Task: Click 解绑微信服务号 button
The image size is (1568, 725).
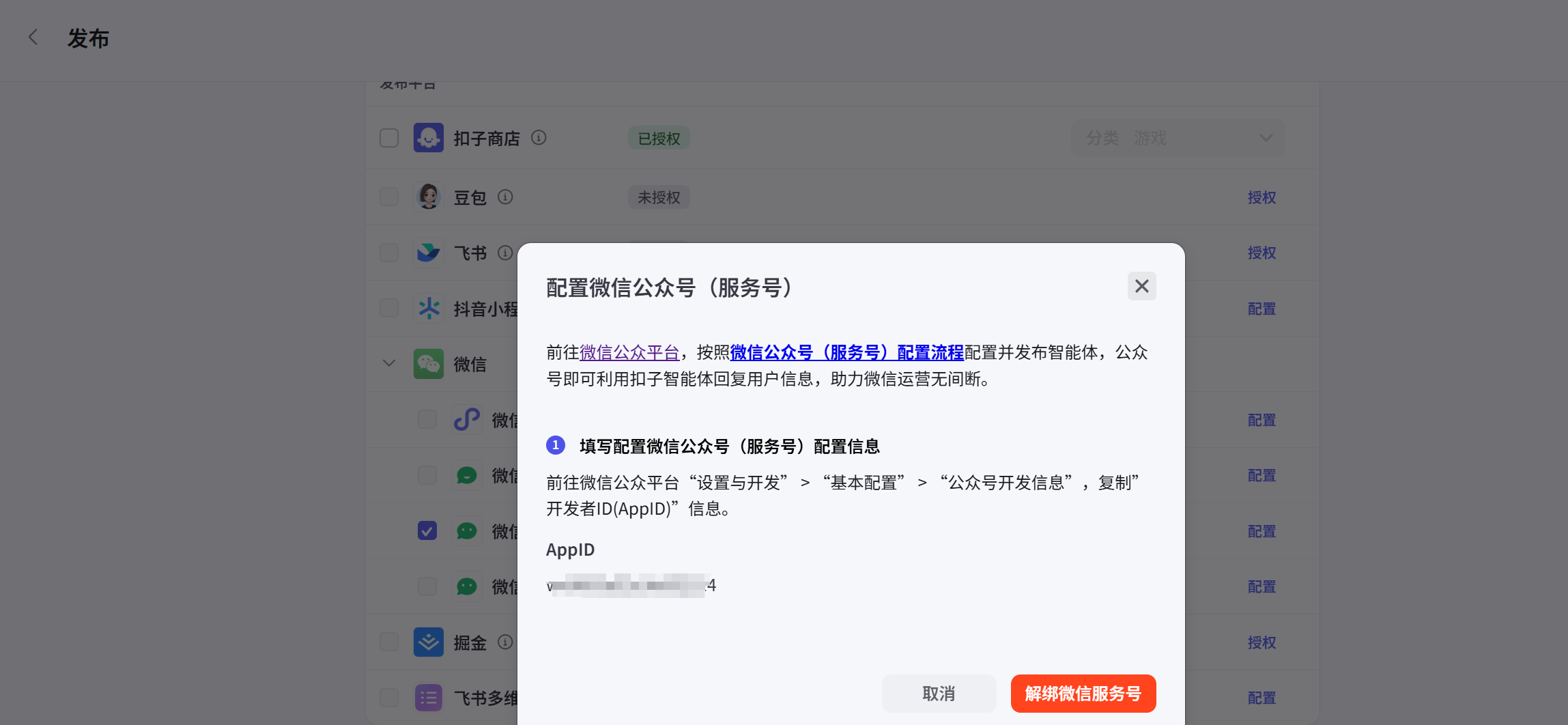Action: point(1083,694)
